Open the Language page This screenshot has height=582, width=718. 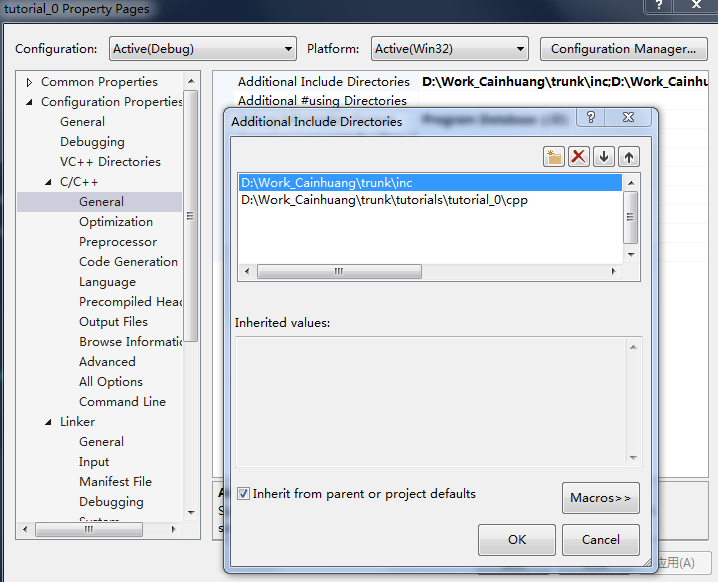(107, 282)
